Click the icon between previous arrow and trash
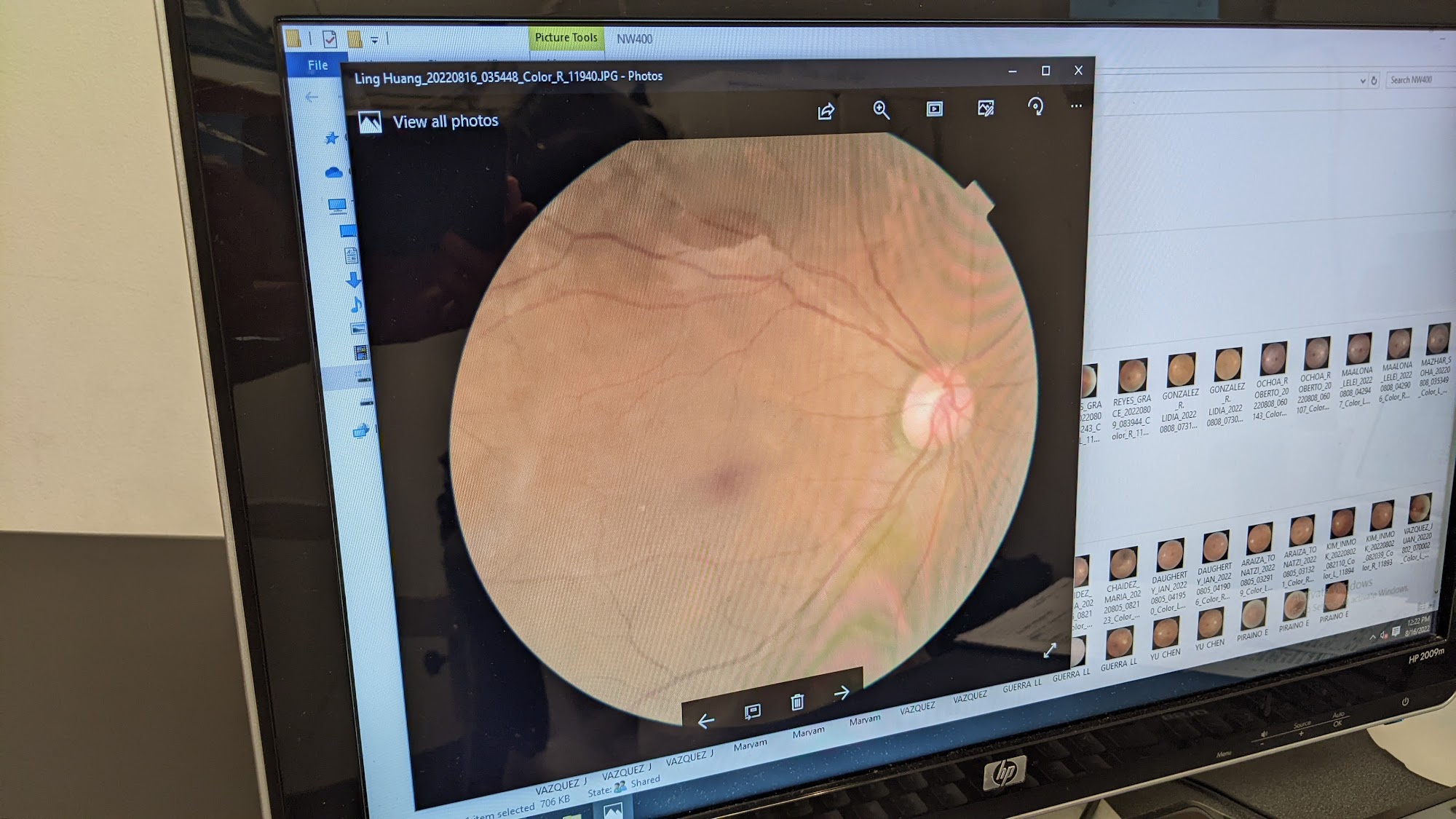Image resolution: width=1456 pixels, height=819 pixels. (x=752, y=711)
